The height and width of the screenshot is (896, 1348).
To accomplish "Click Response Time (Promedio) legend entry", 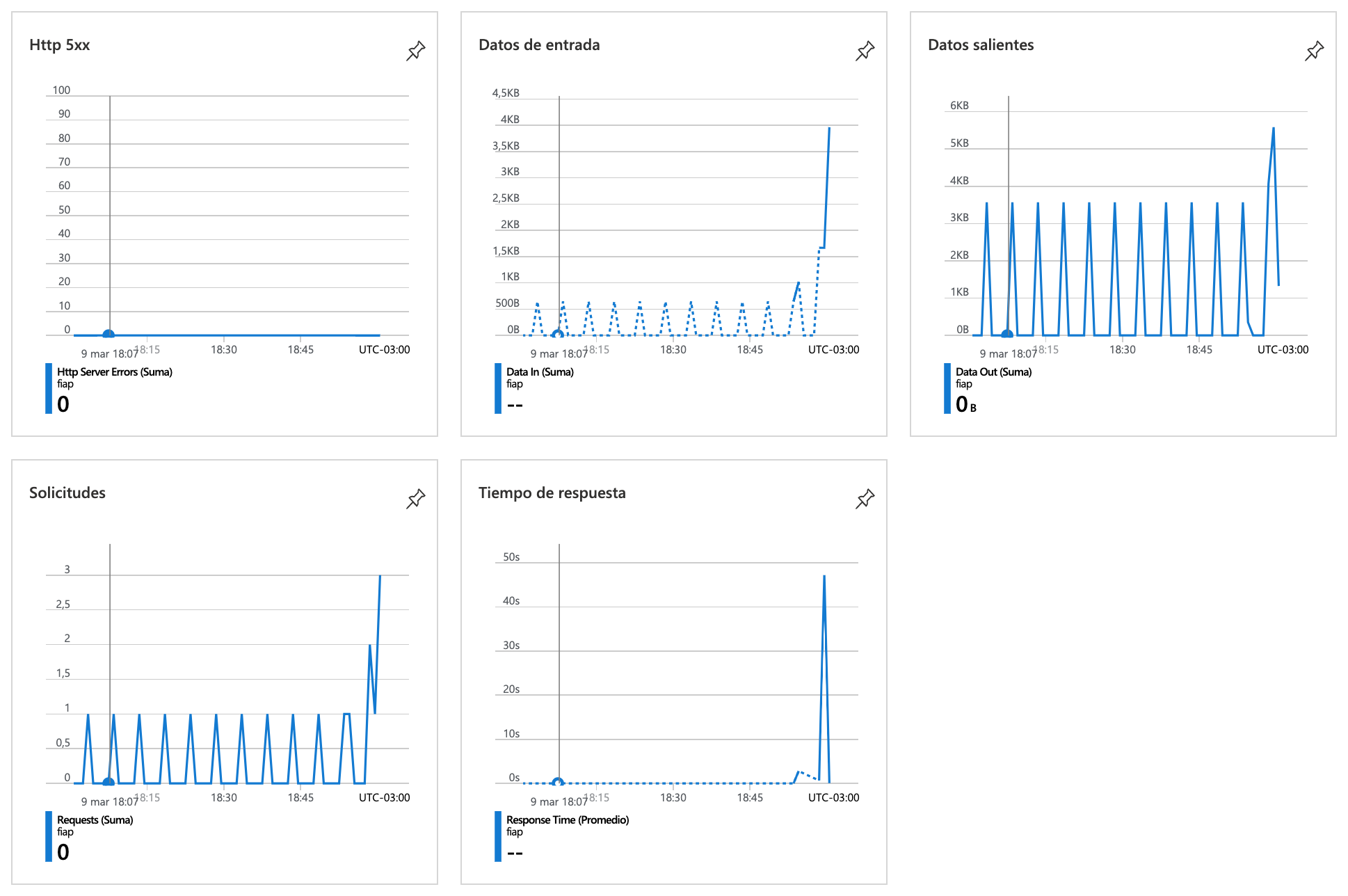I will 568,820.
